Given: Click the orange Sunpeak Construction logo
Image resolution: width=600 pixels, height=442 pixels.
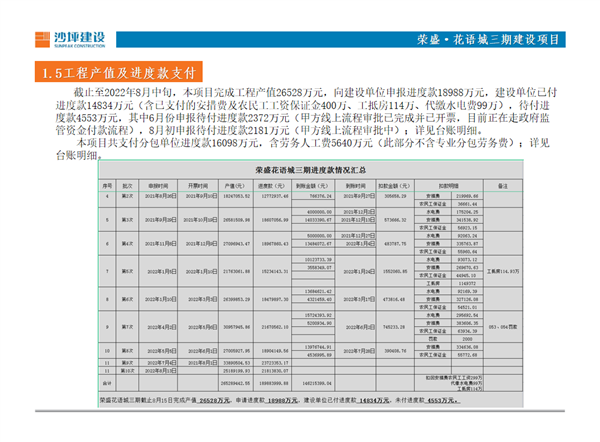Looking at the screenshot, I should tap(70, 40).
